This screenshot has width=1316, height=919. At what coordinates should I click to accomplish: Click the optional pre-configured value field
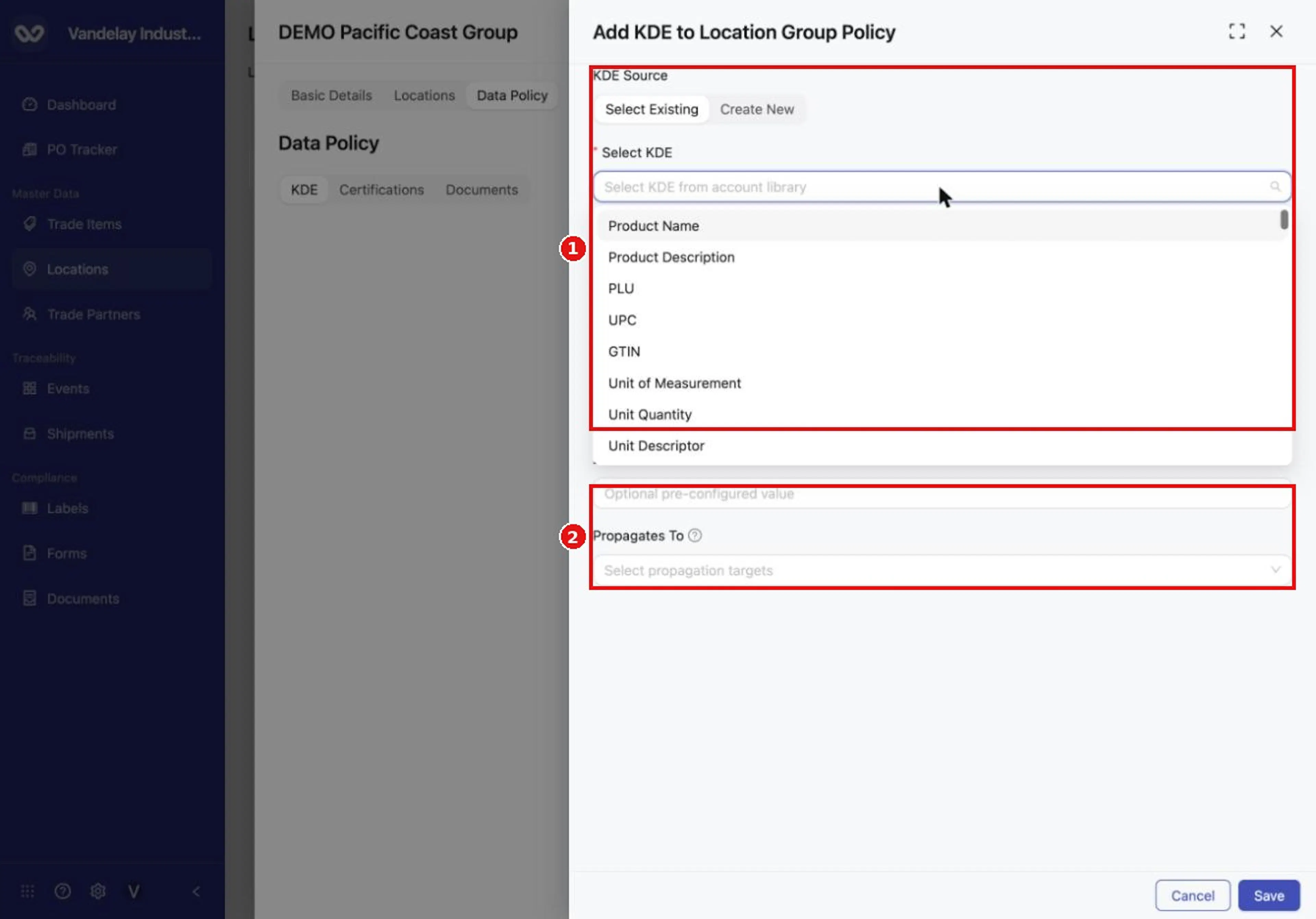(942, 494)
